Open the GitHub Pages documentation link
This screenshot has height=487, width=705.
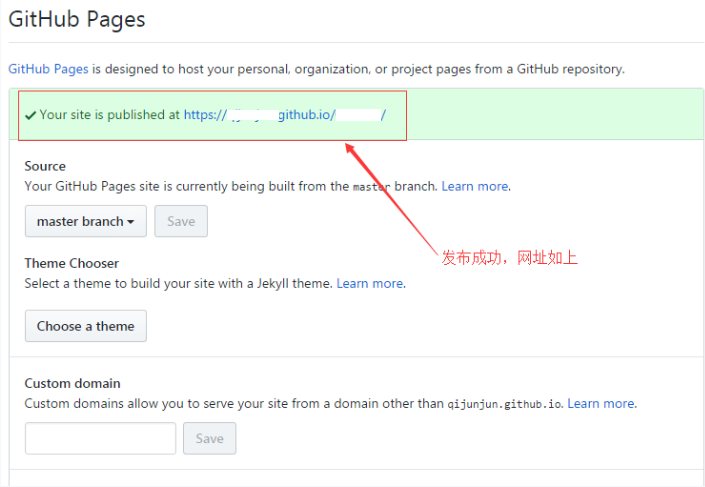48,69
